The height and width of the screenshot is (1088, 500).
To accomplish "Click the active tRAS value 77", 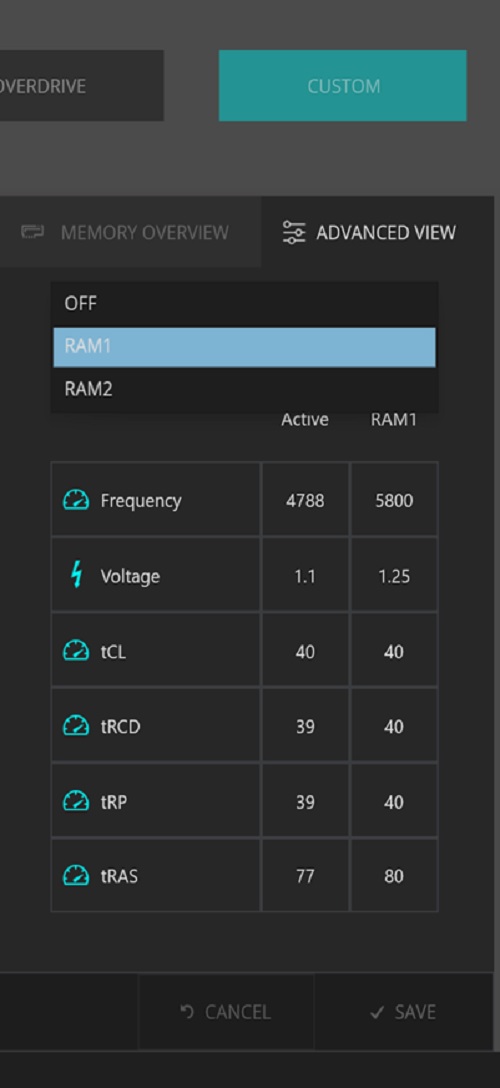I will click(305, 876).
